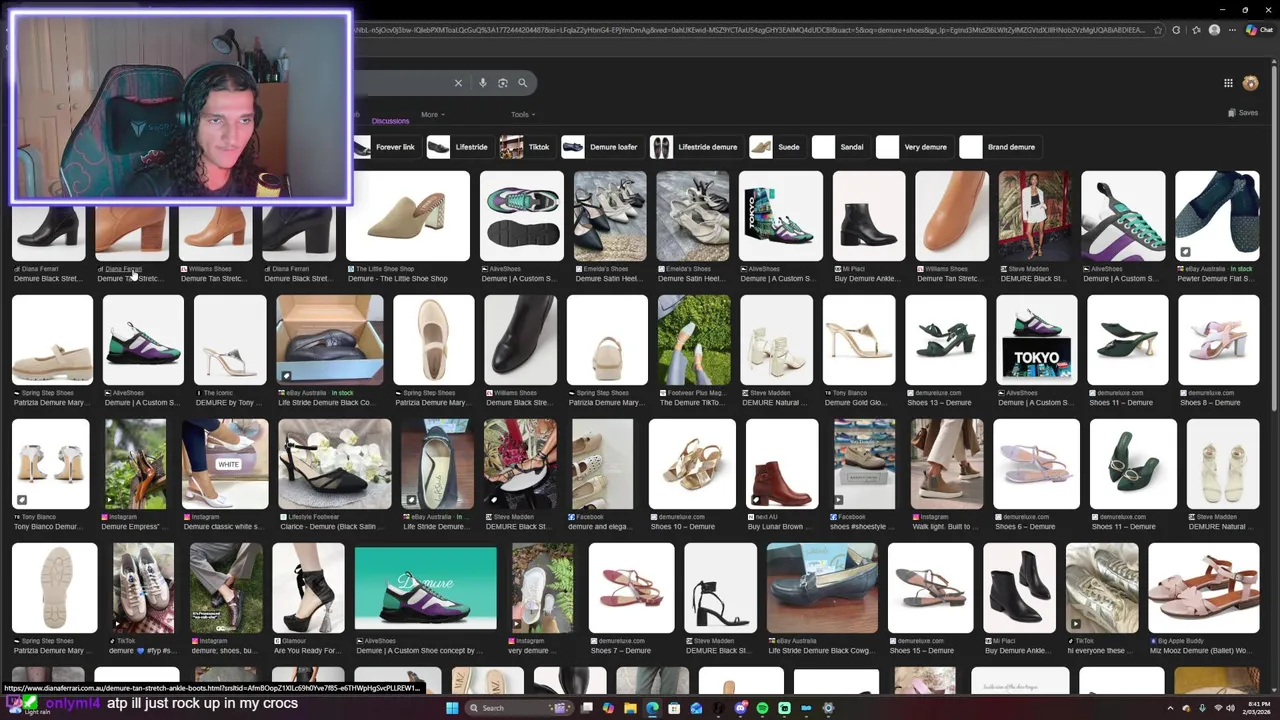Open Settings gear in the taskbar
Viewport: 1280px width, 720px height.
click(x=828, y=708)
